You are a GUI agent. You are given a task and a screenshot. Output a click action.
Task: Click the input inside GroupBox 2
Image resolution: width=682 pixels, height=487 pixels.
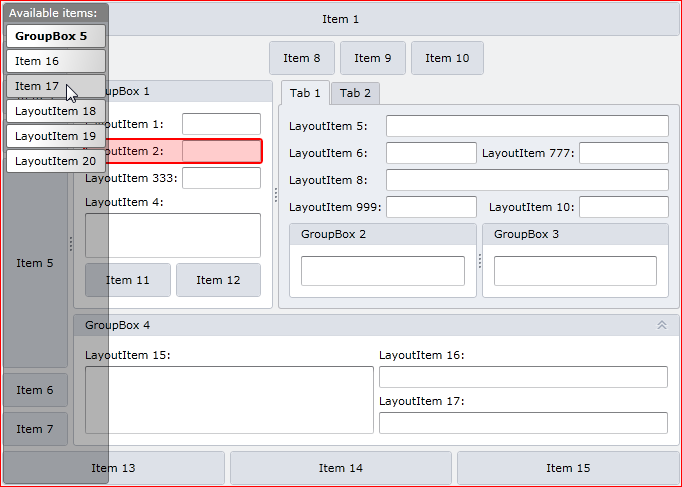383,271
